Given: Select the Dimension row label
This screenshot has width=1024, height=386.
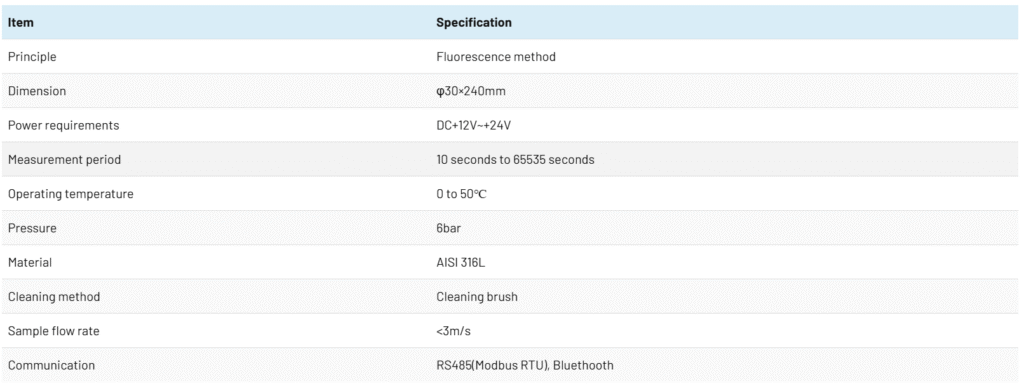Looking at the screenshot, I should pyautogui.click(x=37, y=91).
